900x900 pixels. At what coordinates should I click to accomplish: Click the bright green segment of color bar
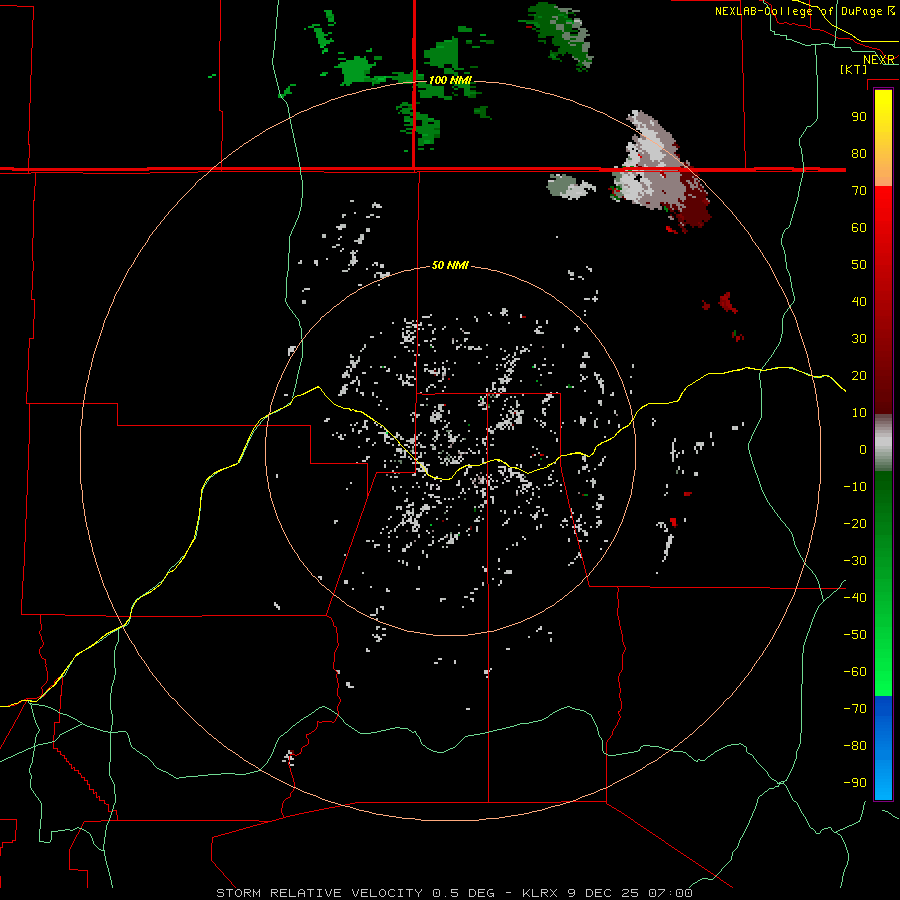(883, 643)
